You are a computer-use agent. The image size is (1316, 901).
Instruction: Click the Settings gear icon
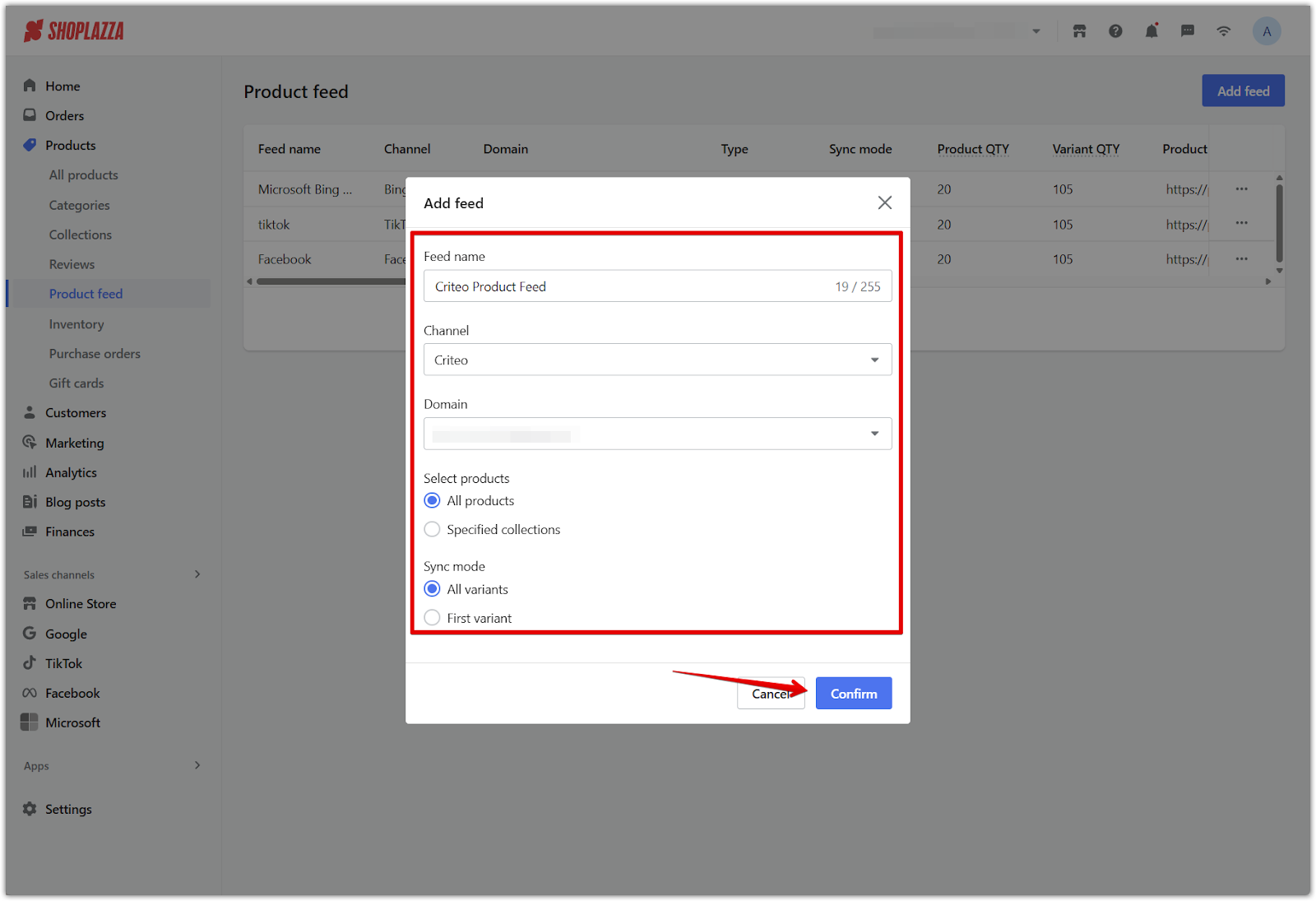pyautogui.click(x=30, y=809)
